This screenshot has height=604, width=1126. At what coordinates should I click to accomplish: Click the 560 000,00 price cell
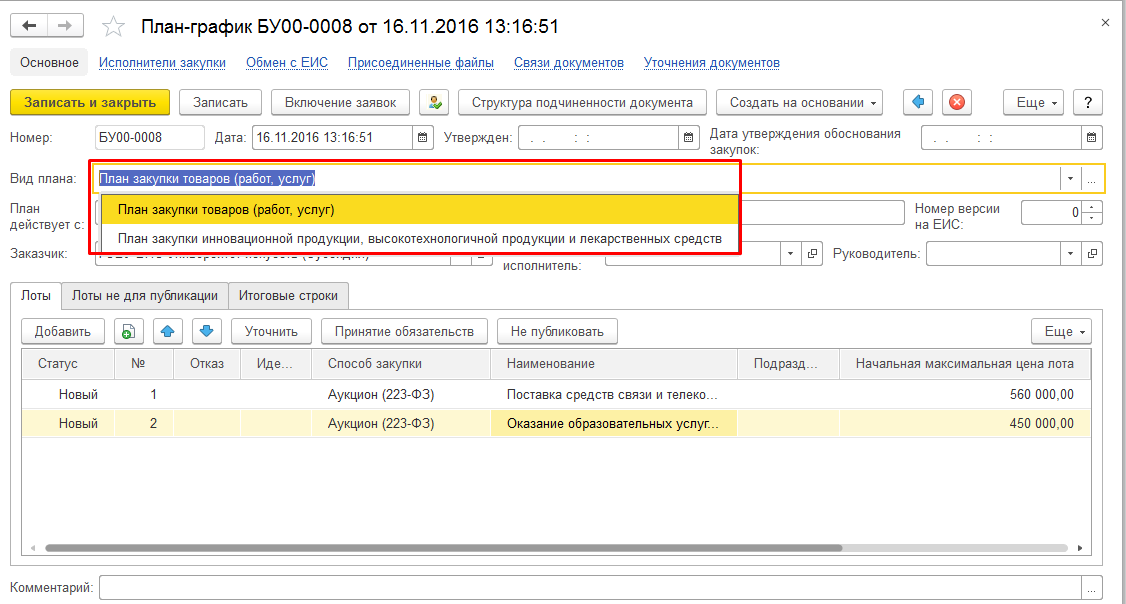964,394
